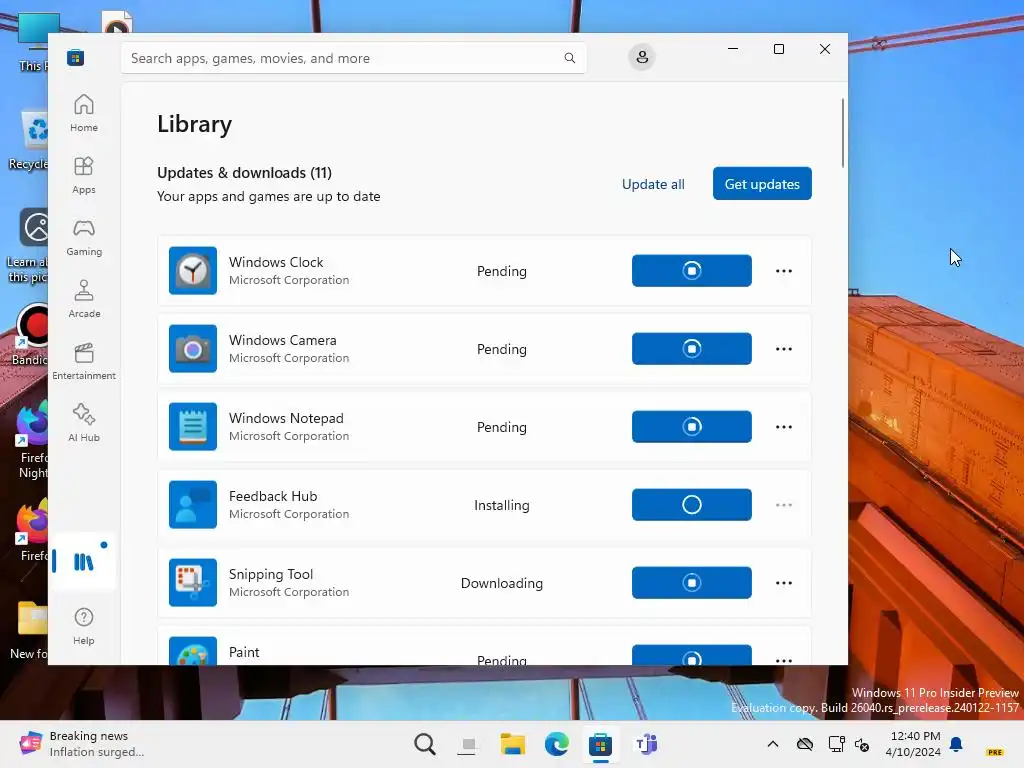Click the Windows Clock app icon
The width and height of the screenshot is (1024, 768).
[x=193, y=270]
